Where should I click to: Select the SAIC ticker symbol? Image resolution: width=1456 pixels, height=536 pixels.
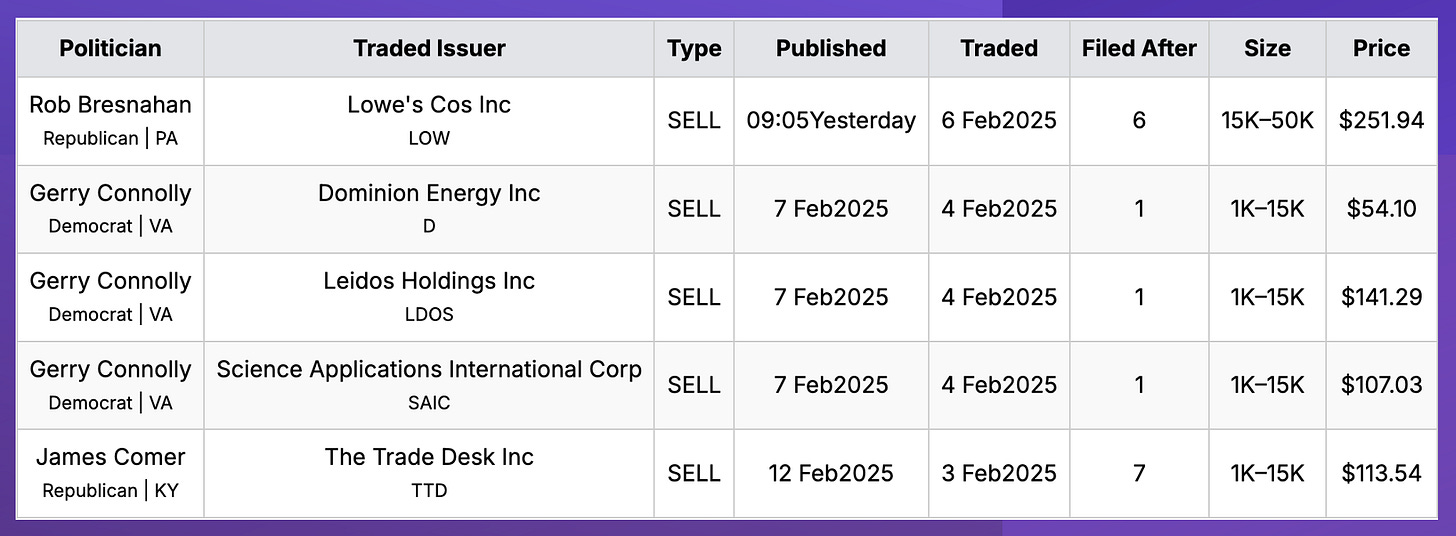pos(429,402)
